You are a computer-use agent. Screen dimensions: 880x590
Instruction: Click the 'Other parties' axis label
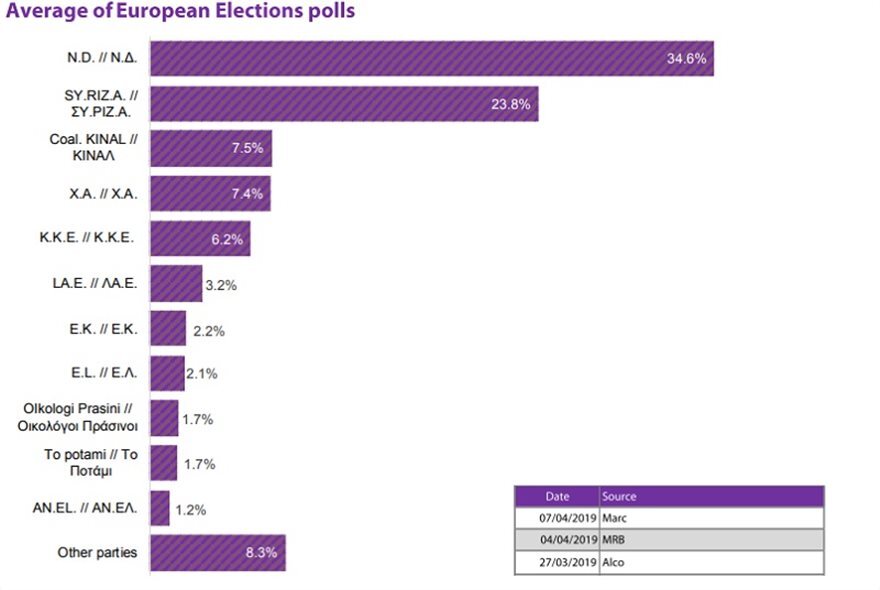click(x=98, y=553)
